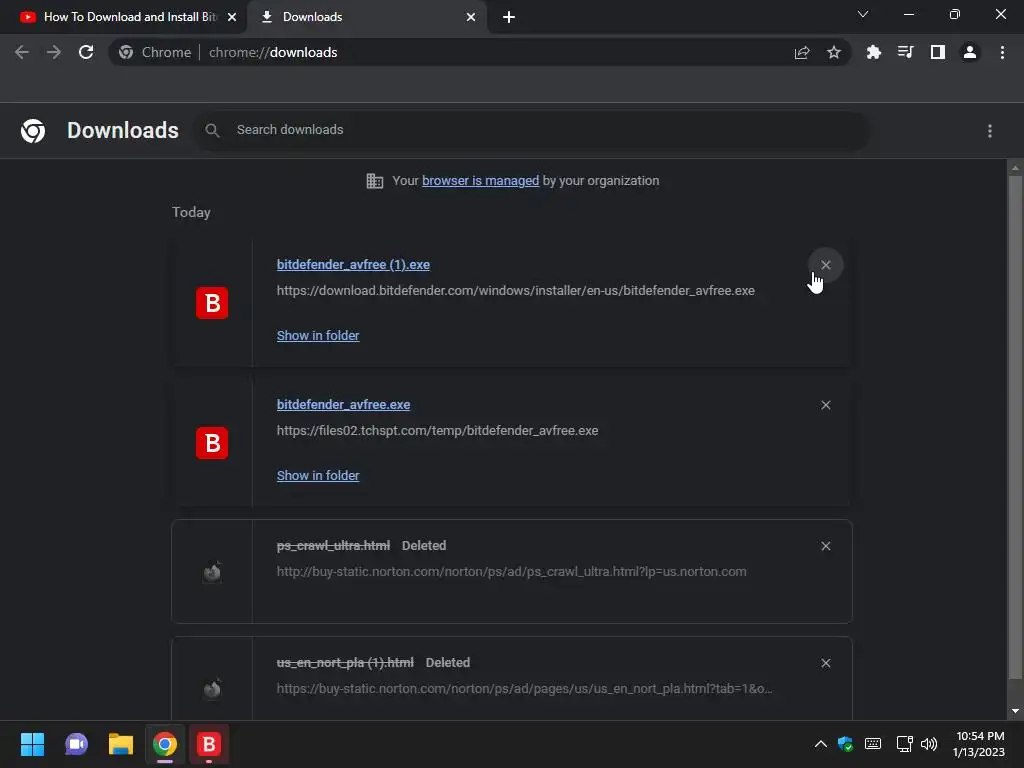This screenshot has width=1024, height=768.
Task: Open bitdefender_avfree (1).exe file link
Action: [x=353, y=264]
